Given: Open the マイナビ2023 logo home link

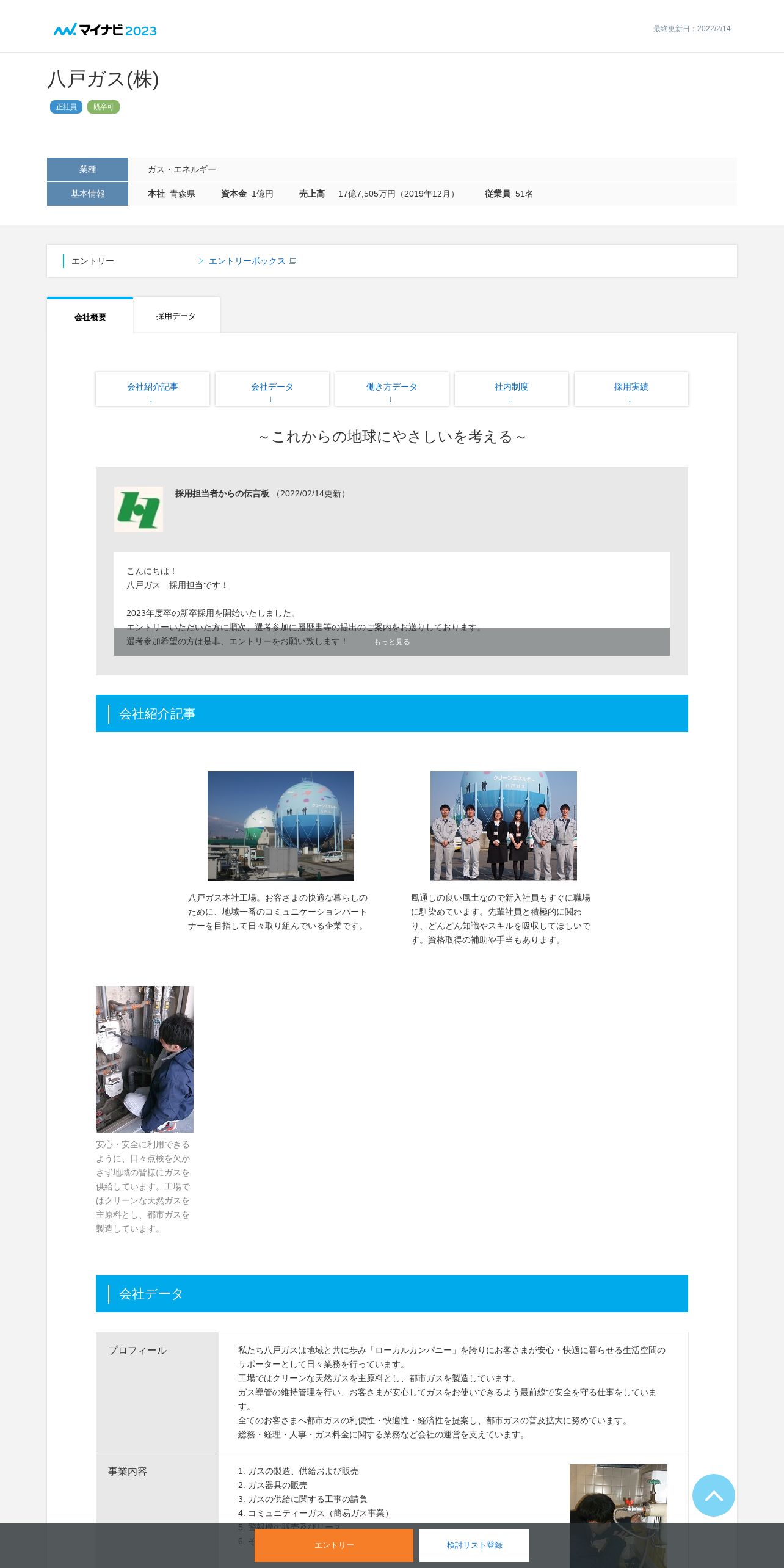Looking at the screenshot, I should point(105,30).
